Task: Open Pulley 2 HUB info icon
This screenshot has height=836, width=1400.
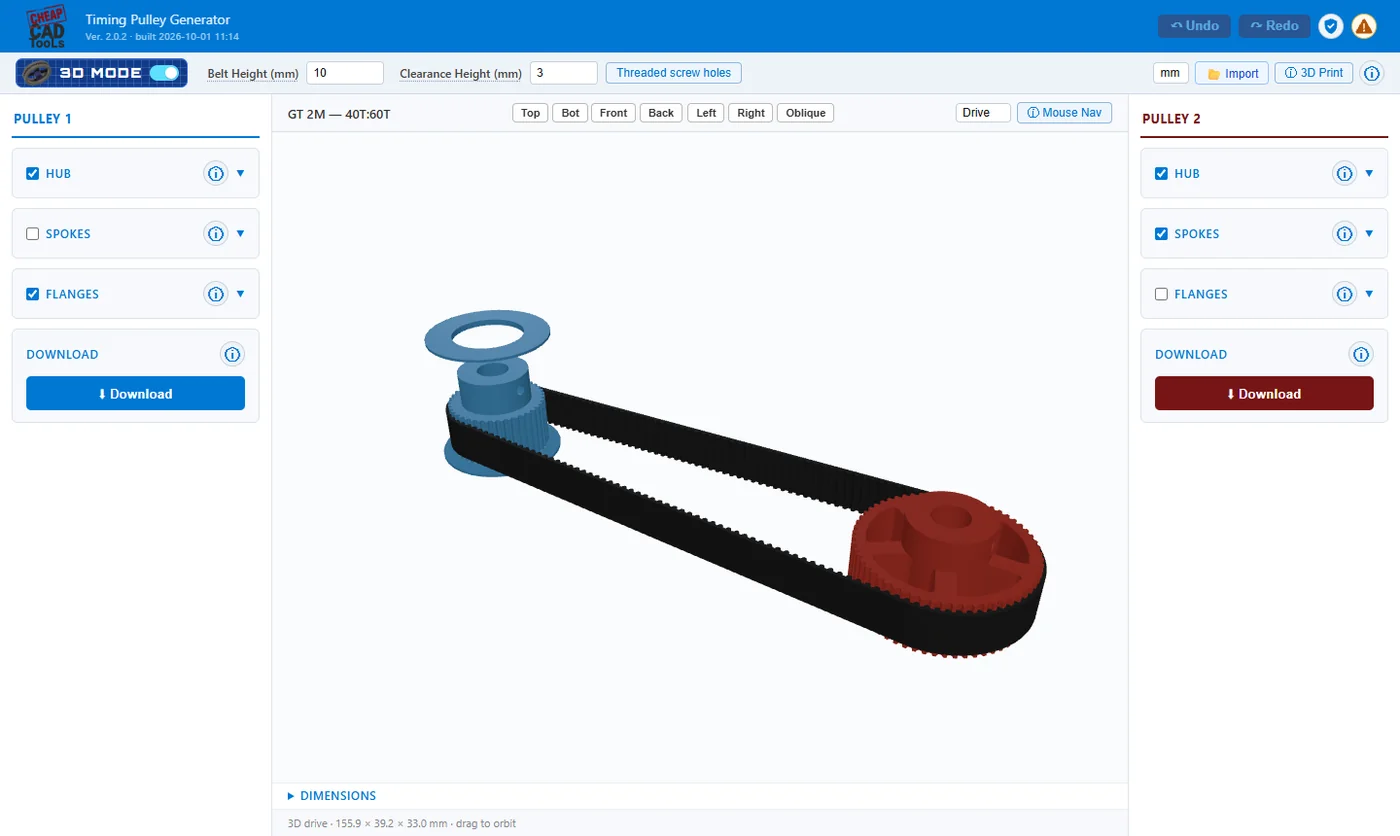Action: (x=1344, y=174)
